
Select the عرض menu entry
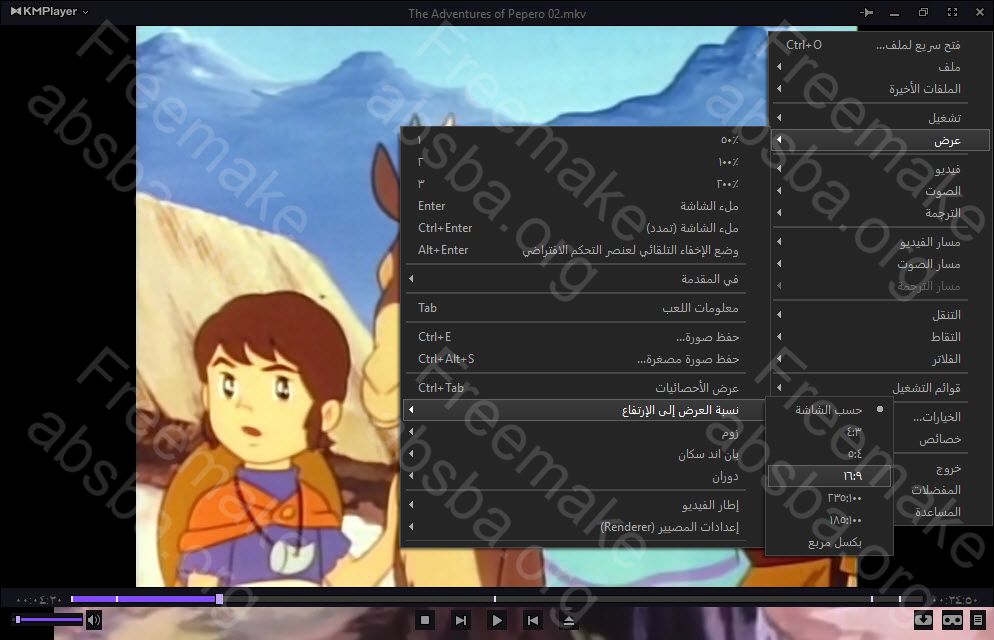[880, 140]
